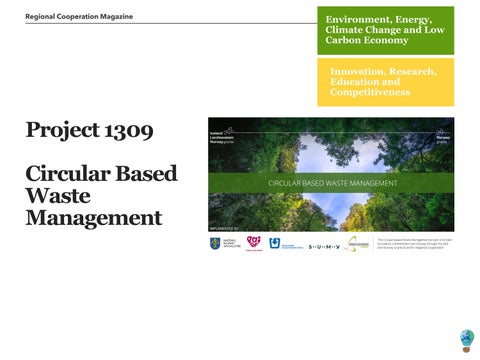Click the green Circular Based Waste Management band
480x360 pixels.
tap(331, 183)
